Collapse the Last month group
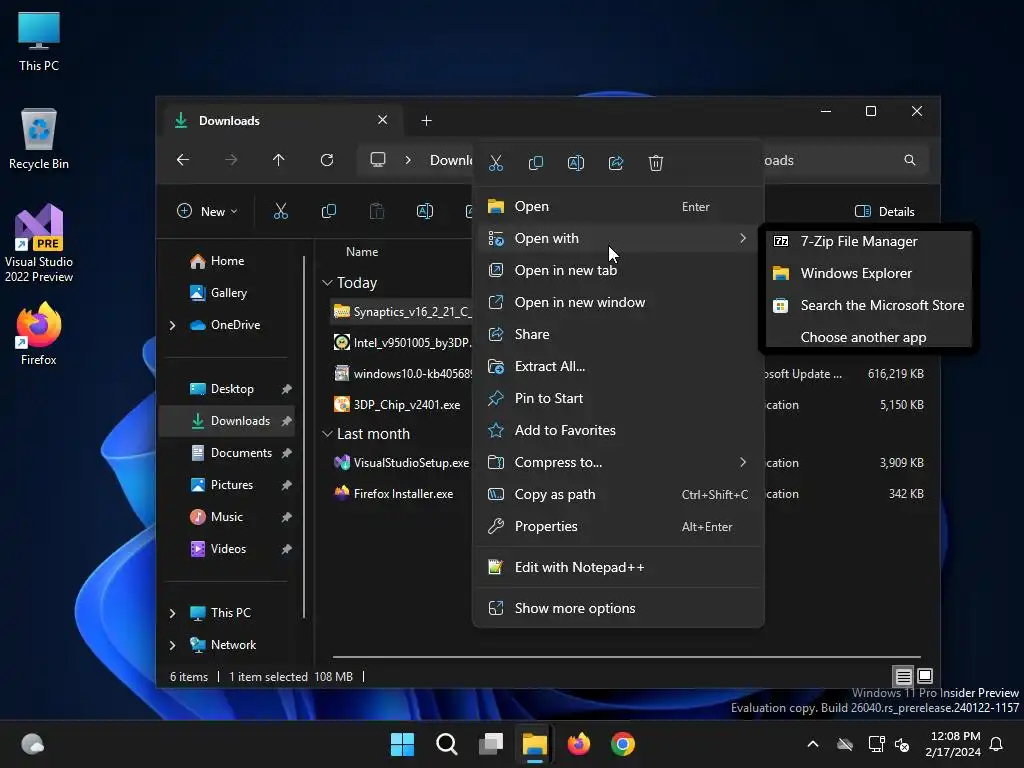Image resolution: width=1024 pixels, height=768 pixels. (327, 434)
